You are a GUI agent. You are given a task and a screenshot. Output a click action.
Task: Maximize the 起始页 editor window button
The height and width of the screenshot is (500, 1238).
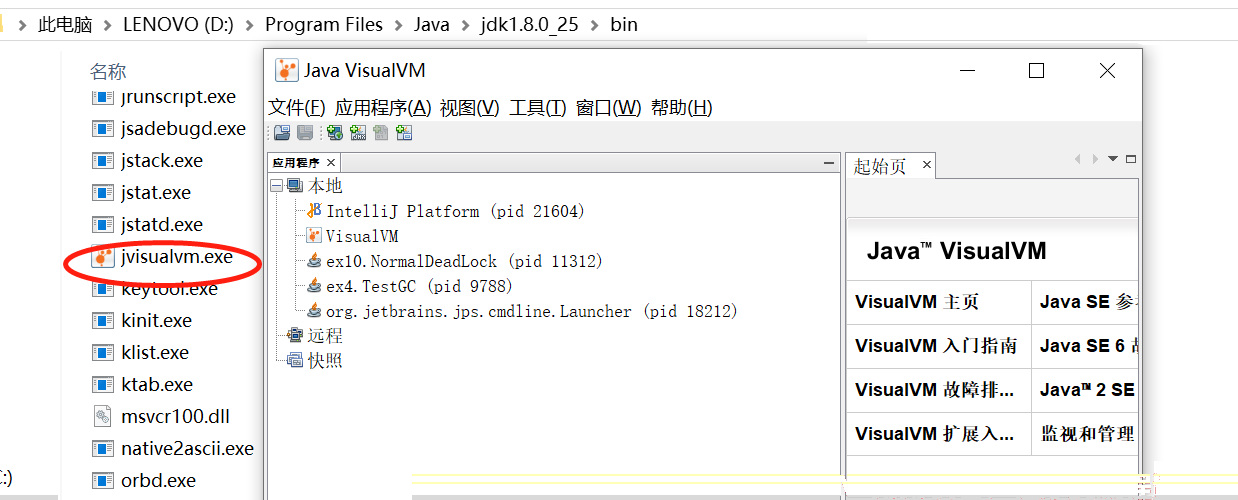[x=1131, y=159]
